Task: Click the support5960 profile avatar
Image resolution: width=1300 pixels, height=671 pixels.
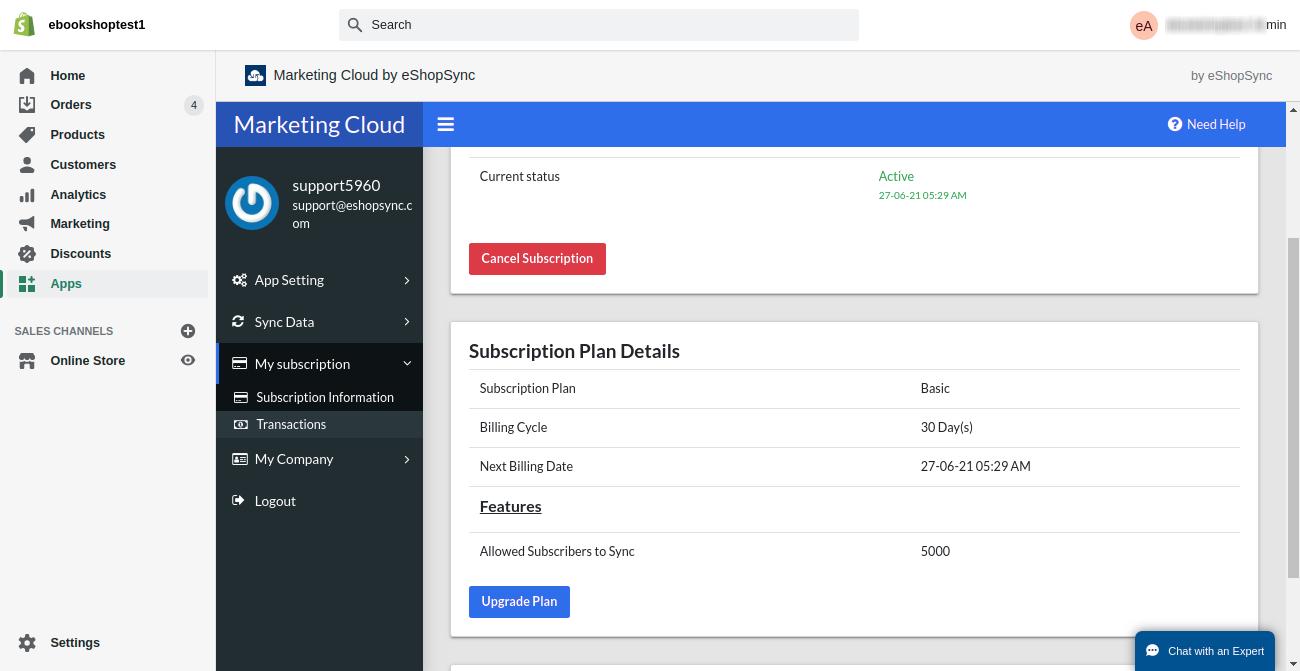Action: pyautogui.click(x=252, y=203)
